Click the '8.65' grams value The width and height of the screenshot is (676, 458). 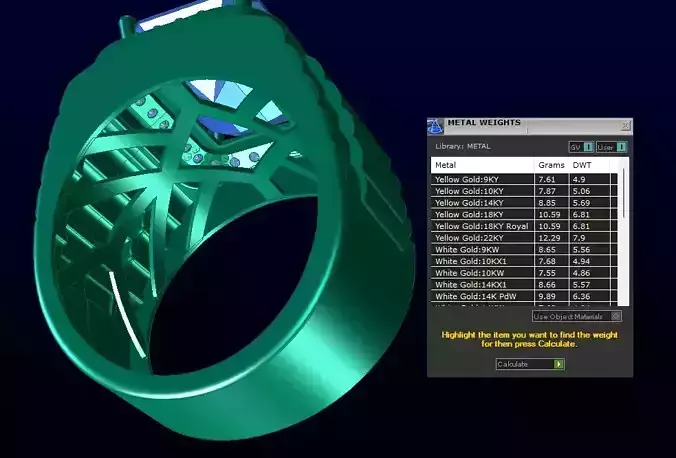(x=547, y=249)
